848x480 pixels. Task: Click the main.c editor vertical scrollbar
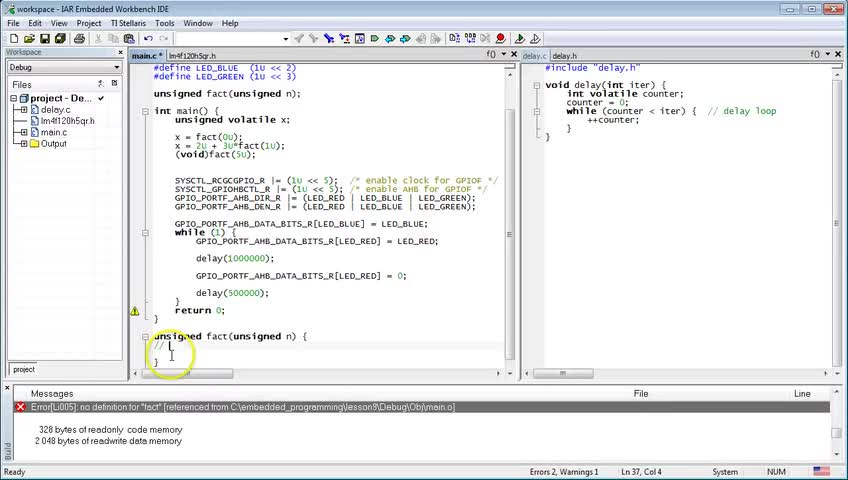click(x=509, y=234)
